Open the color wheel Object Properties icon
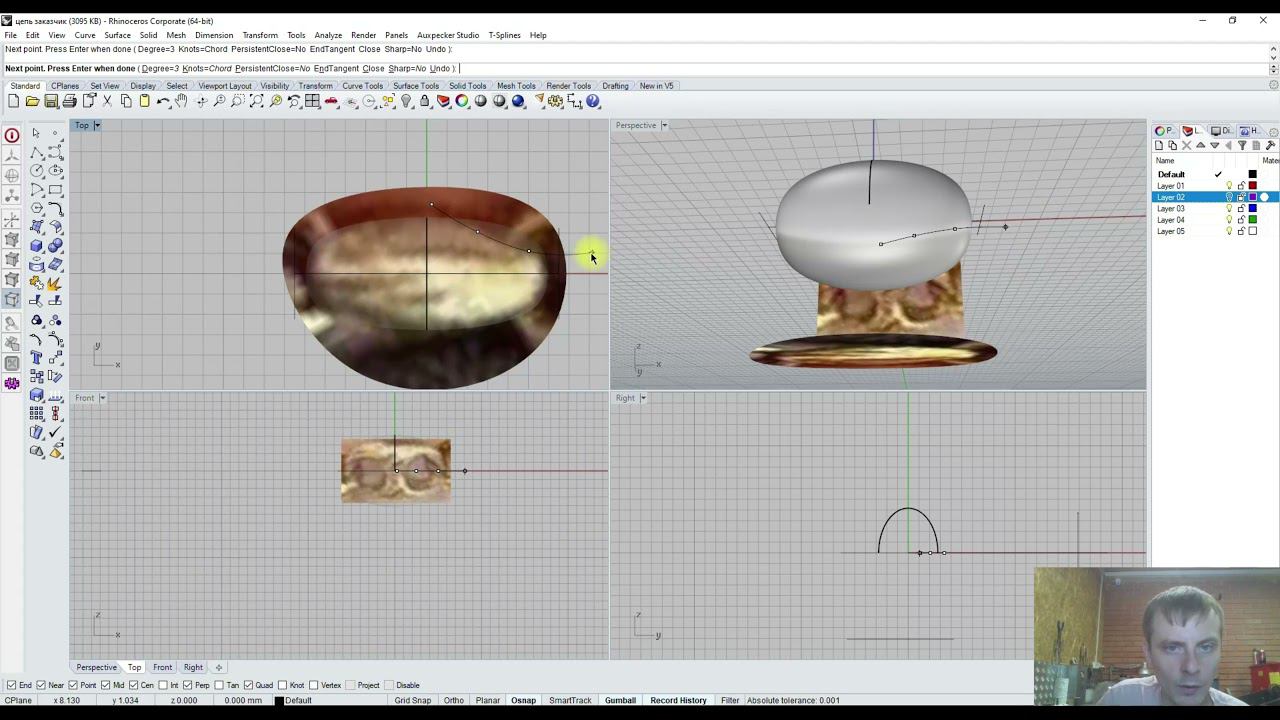The image size is (1280, 720). 462,101
